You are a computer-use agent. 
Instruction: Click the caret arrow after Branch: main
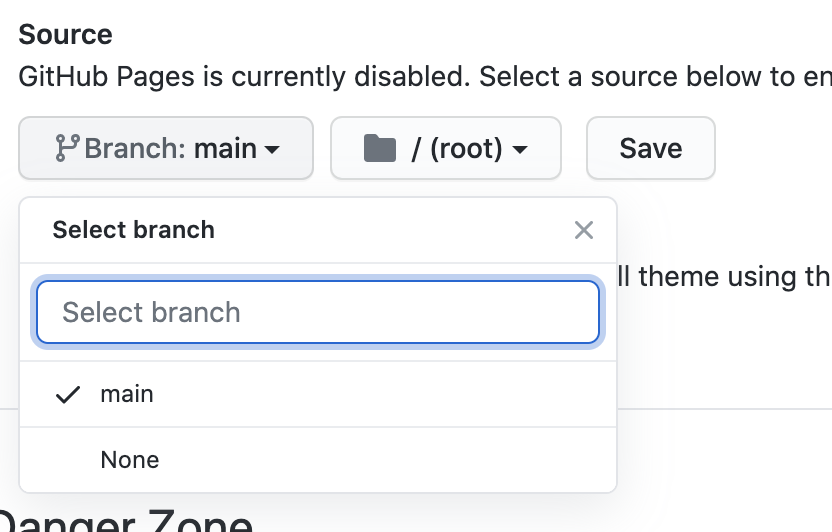pos(272,150)
